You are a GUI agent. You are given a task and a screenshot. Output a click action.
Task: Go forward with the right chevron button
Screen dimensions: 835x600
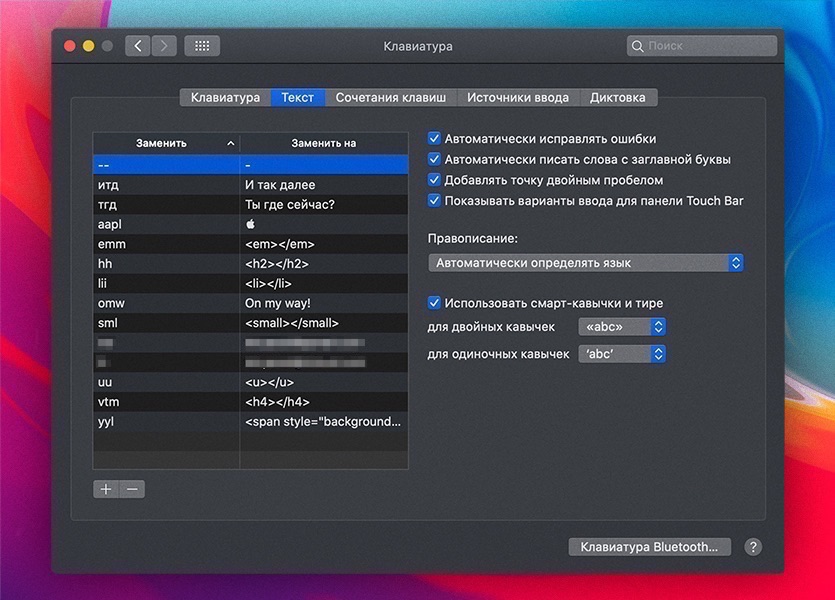(x=164, y=46)
